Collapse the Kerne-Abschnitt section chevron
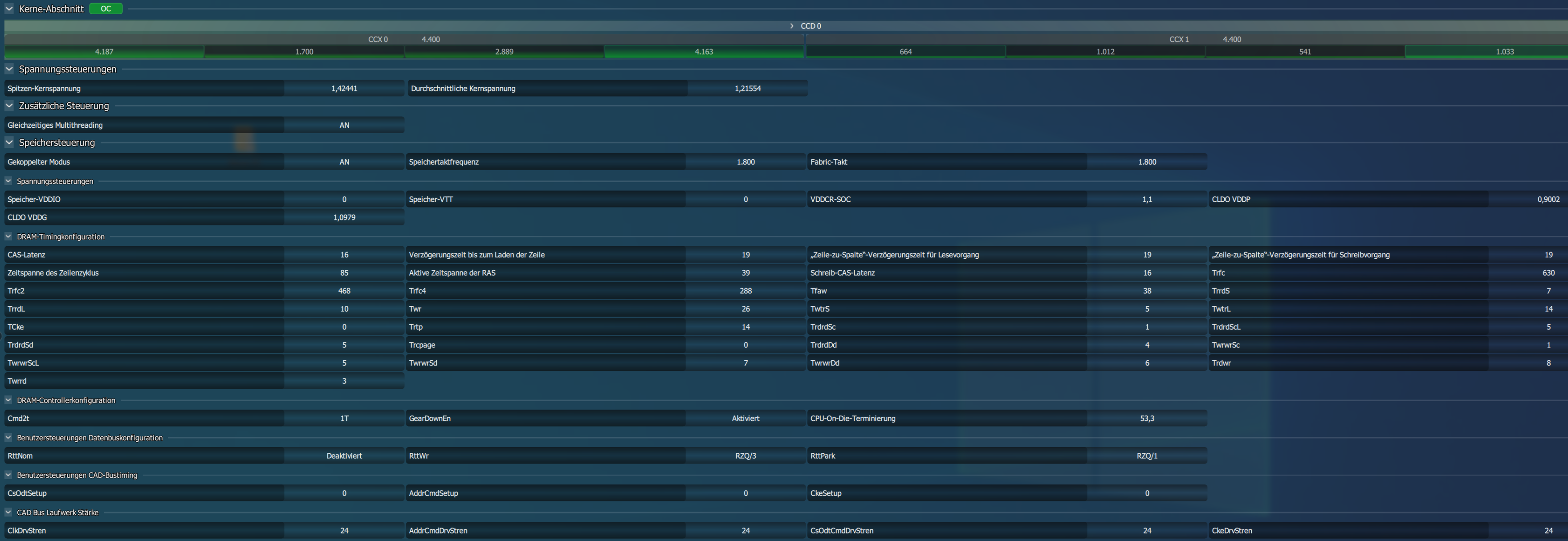This screenshot has width=1568, height=541. (x=9, y=8)
